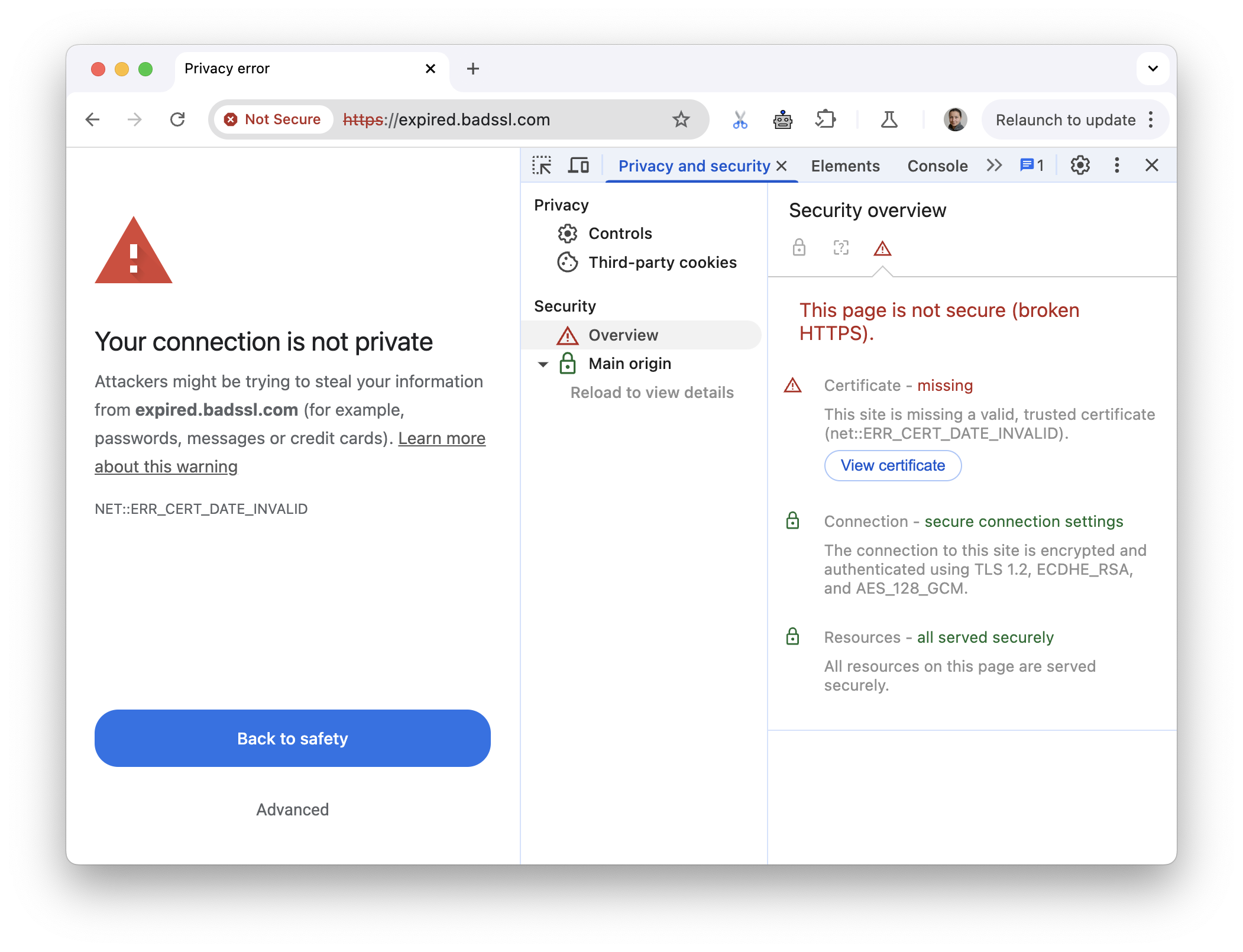Image resolution: width=1243 pixels, height=952 pixels.
Task: Click the Reload to view details link
Action: 651,392
